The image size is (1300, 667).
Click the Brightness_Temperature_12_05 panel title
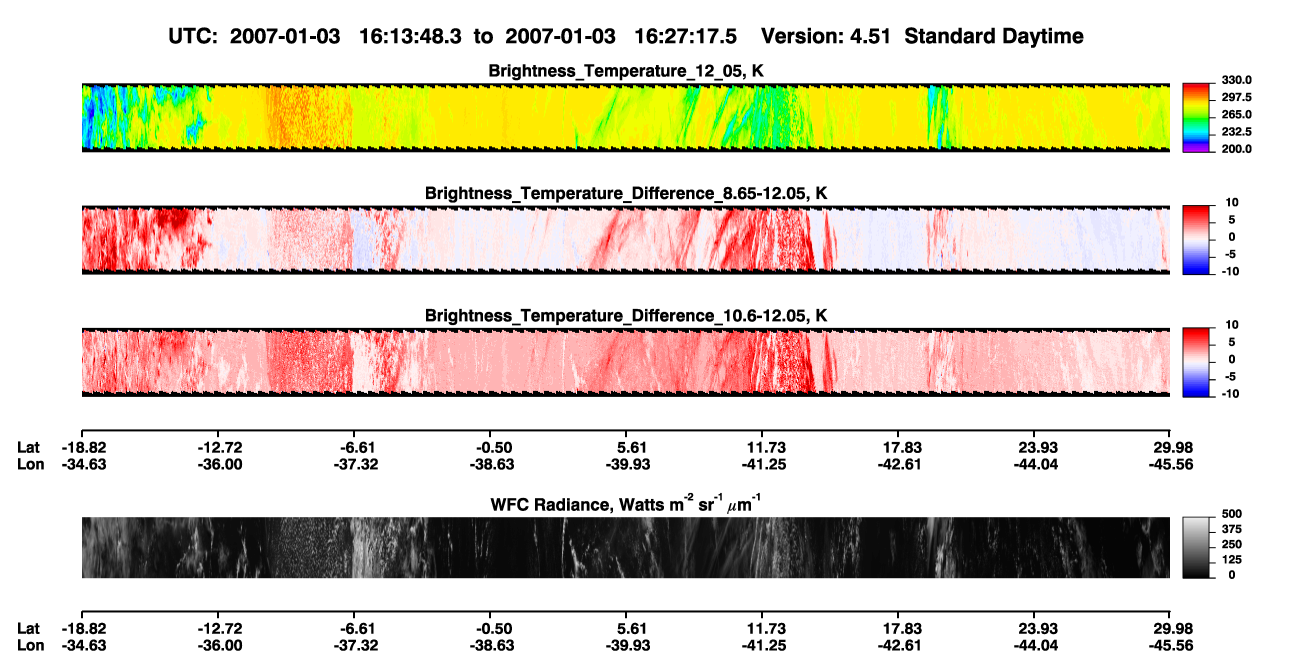point(626,71)
